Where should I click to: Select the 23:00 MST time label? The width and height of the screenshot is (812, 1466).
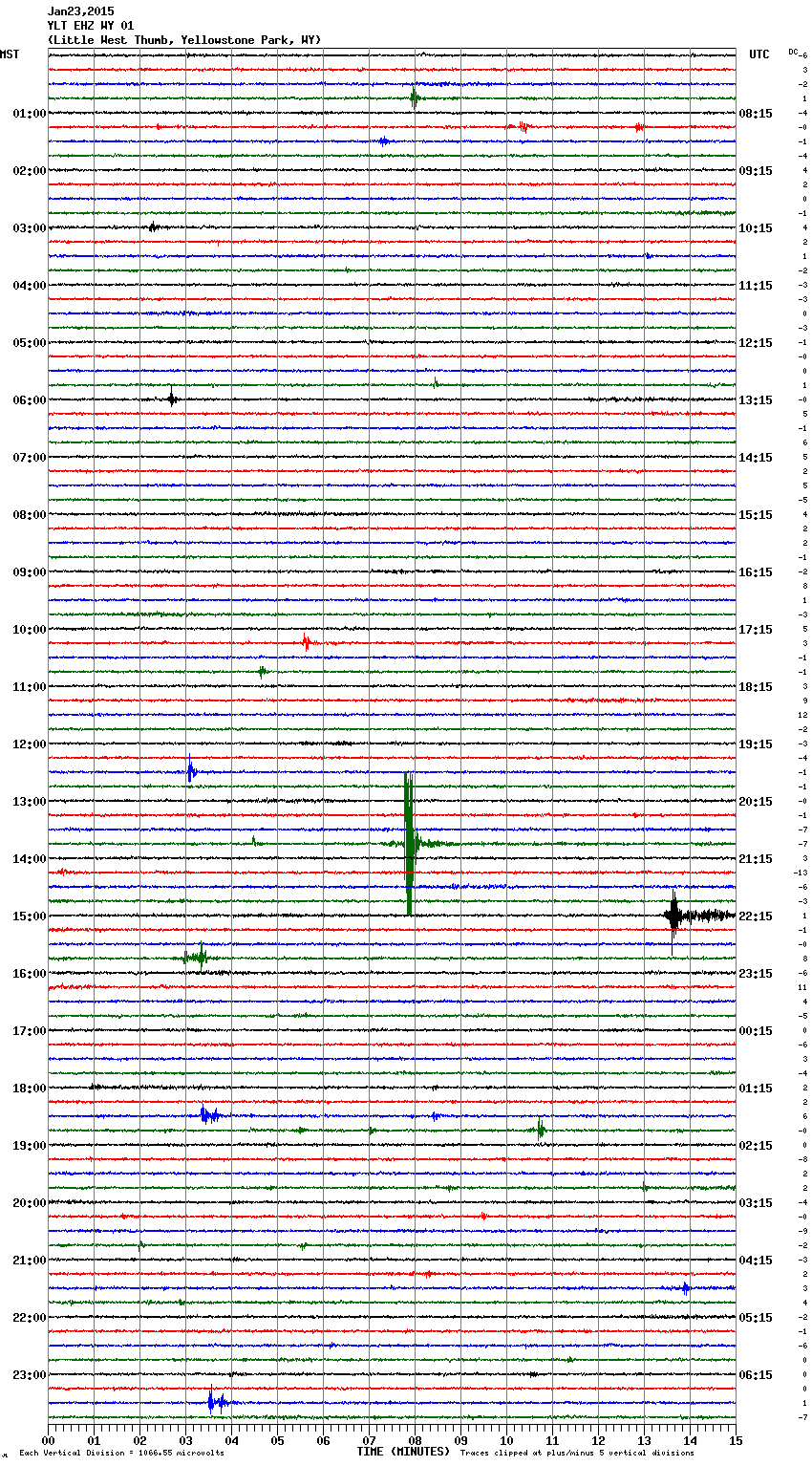(x=30, y=1375)
